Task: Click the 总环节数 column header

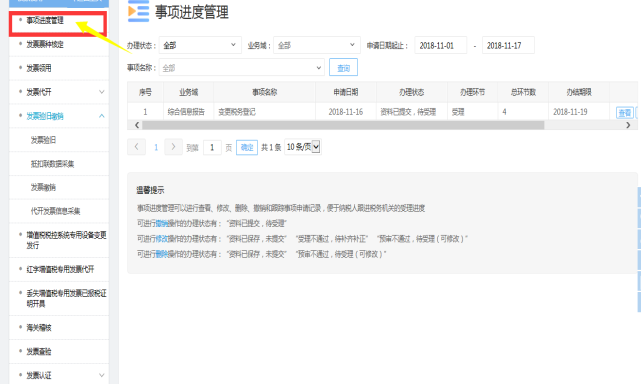Action: pyautogui.click(x=523, y=92)
